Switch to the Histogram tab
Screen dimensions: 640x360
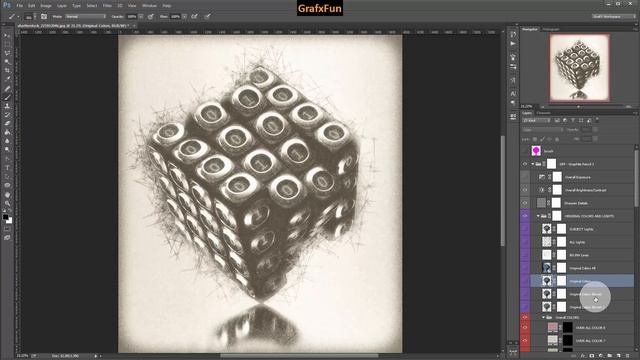551,29
